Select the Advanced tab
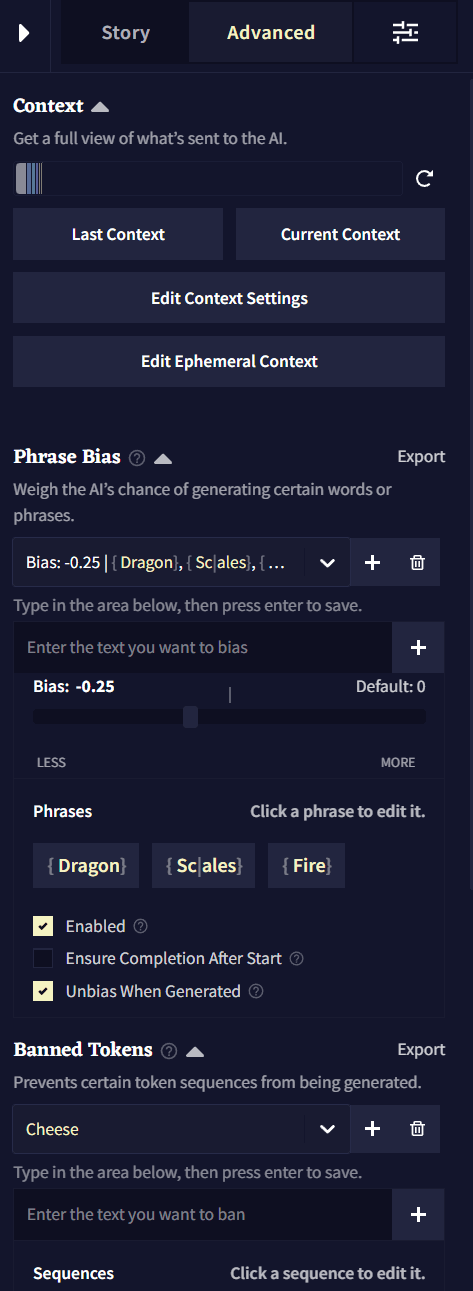 [271, 33]
